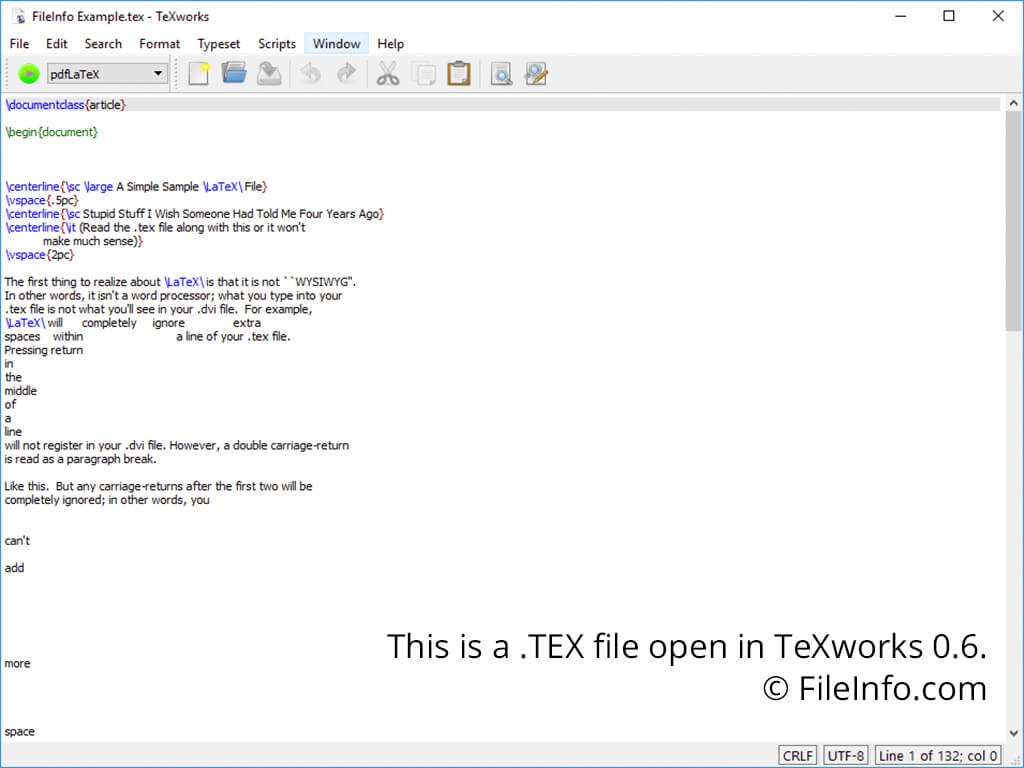Viewport: 1024px width, 768px height.
Task: Click the Undo arrow icon
Action: point(311,73)
